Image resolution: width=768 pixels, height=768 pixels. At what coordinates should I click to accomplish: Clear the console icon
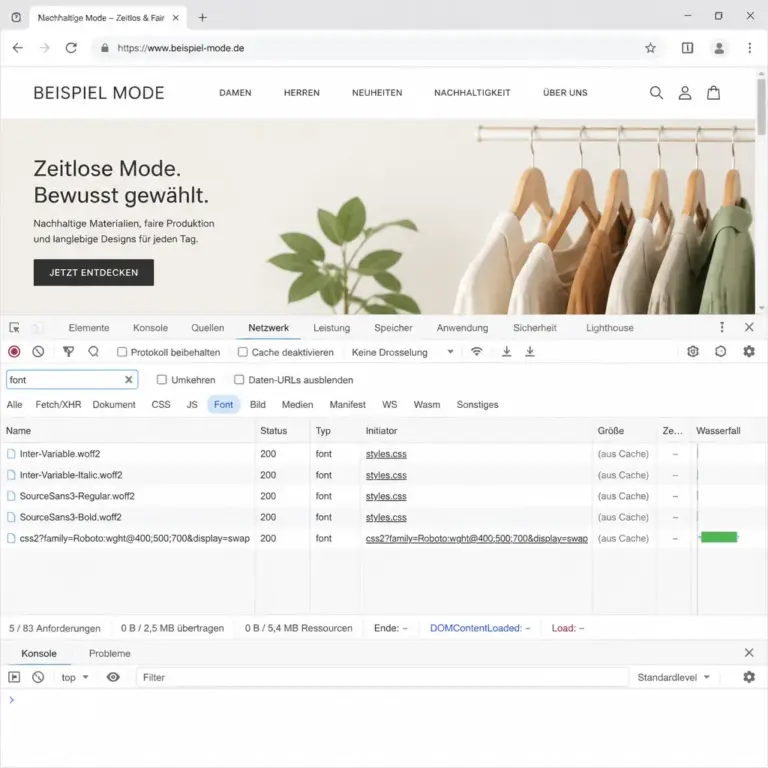click(38, 677)
